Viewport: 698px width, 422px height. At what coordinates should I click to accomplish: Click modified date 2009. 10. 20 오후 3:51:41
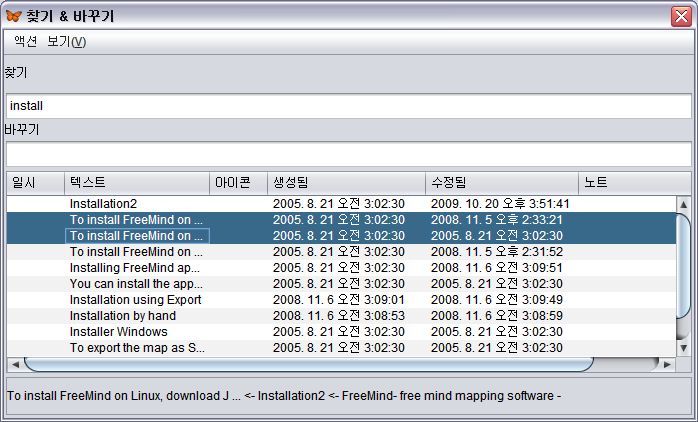pos(500,204)
